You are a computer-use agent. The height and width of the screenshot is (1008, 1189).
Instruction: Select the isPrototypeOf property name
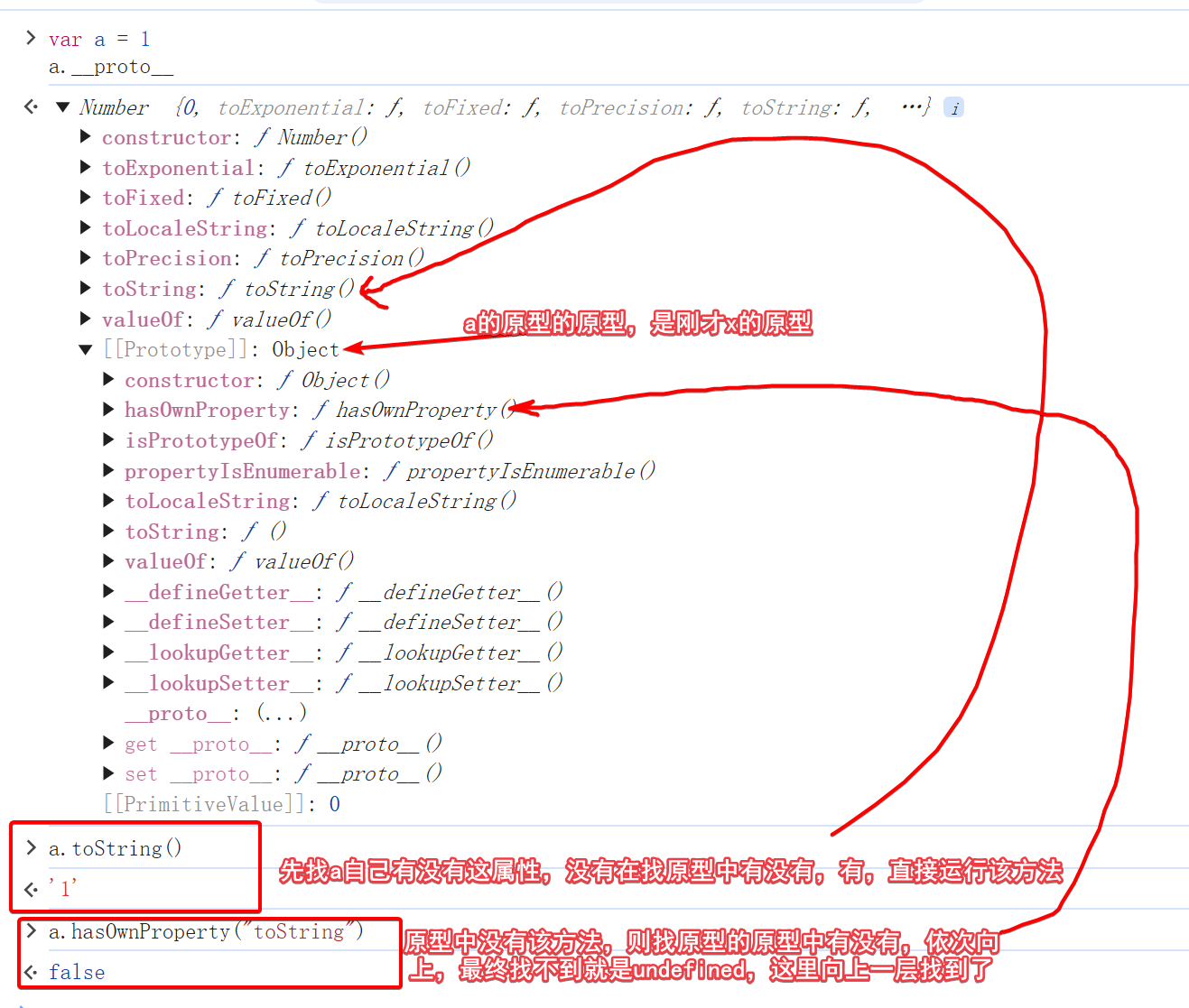click(201, 440)
